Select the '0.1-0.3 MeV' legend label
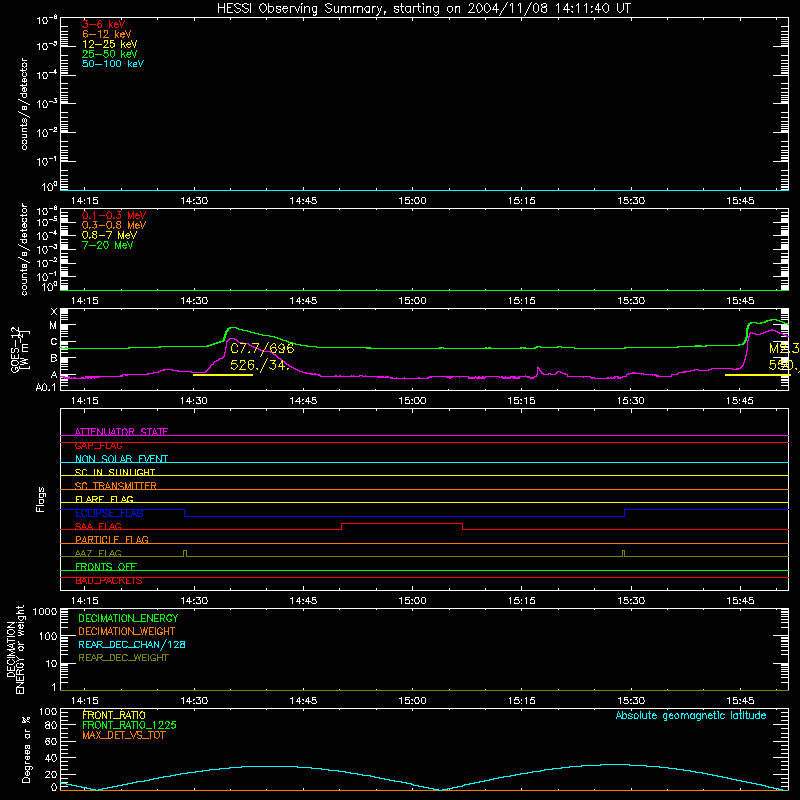The height and width of the screenshot is (800, 800). 114,215
